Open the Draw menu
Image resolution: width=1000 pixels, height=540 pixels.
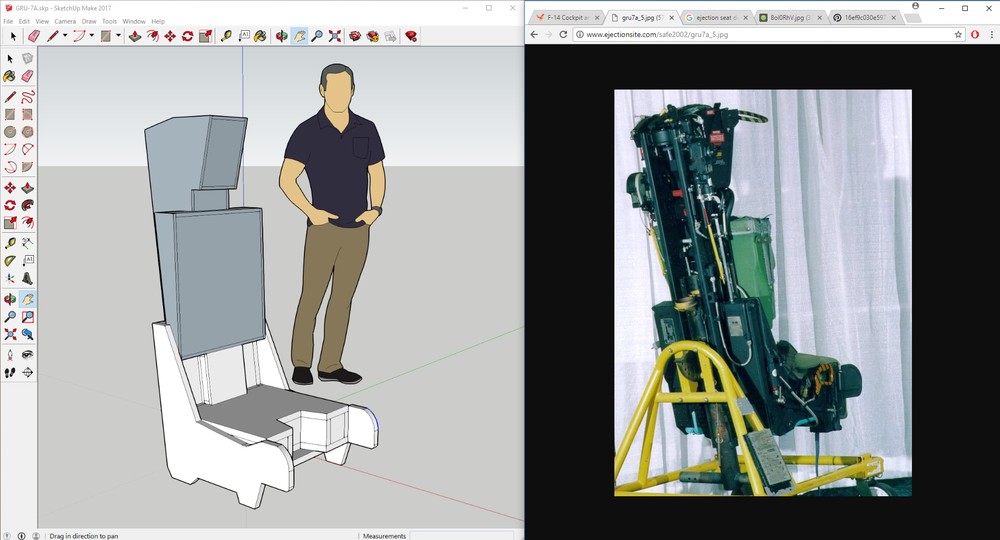tap(89, 21)
